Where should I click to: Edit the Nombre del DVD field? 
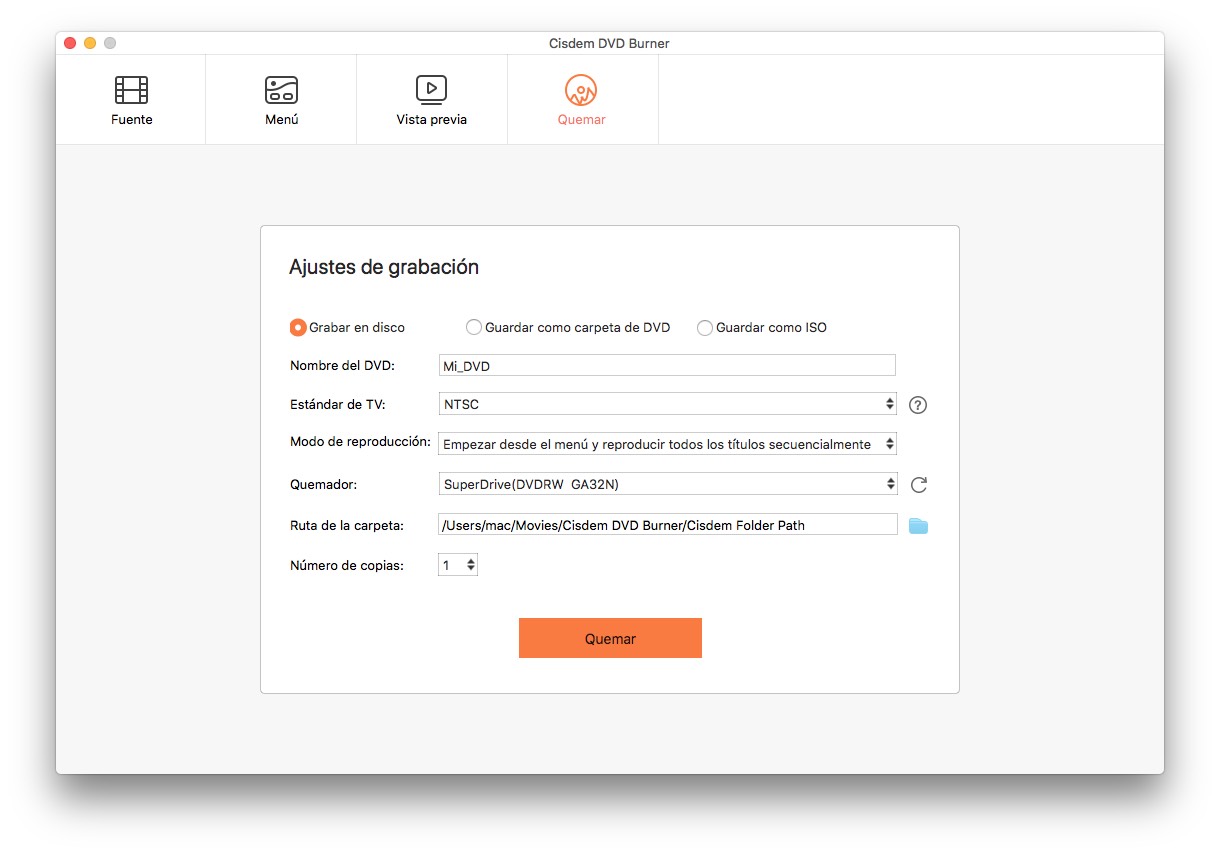(667, 365)
